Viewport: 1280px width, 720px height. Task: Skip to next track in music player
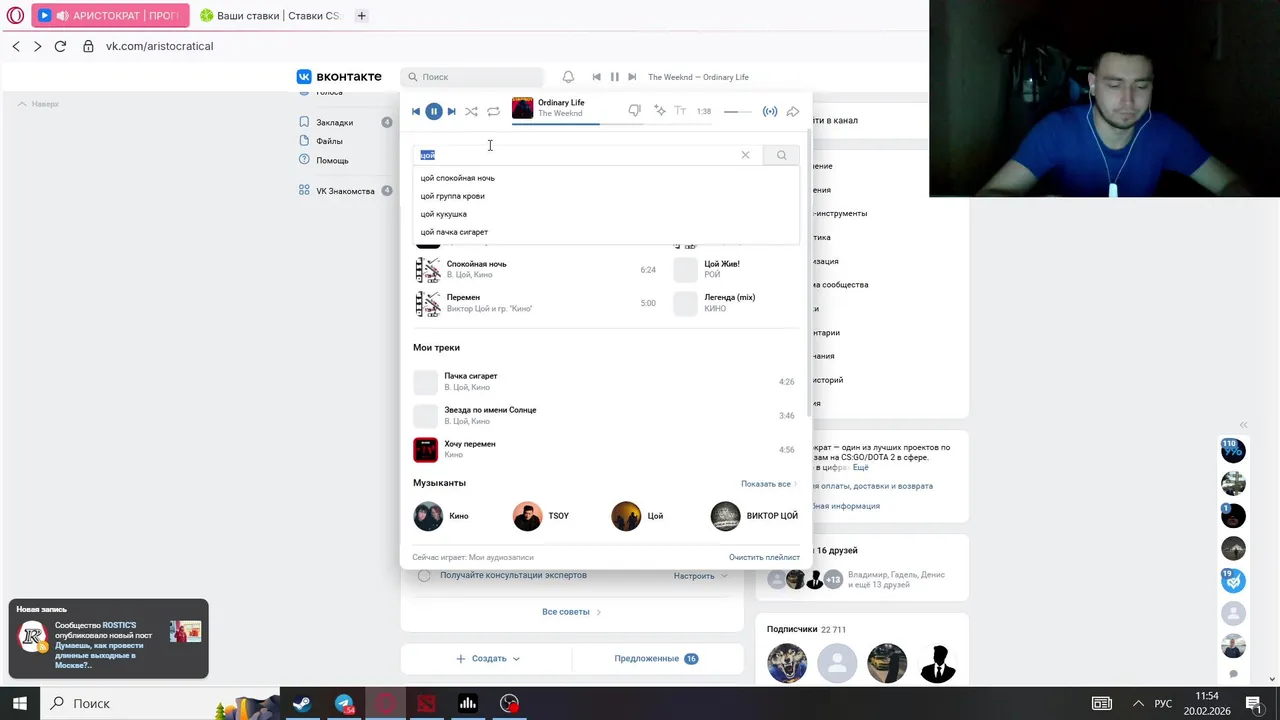452,111
